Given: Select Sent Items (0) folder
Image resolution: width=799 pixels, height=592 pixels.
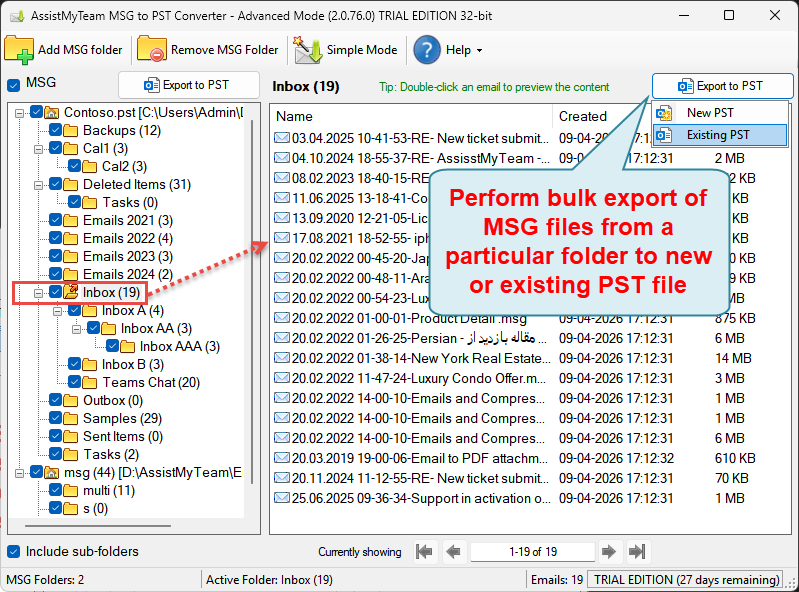Looking at the screenshot, I should [x=123, y=437].
